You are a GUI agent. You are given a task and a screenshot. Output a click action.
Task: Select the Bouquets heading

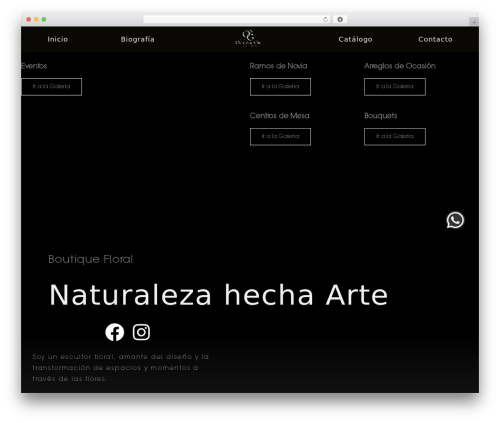click(x=380, y=116)
